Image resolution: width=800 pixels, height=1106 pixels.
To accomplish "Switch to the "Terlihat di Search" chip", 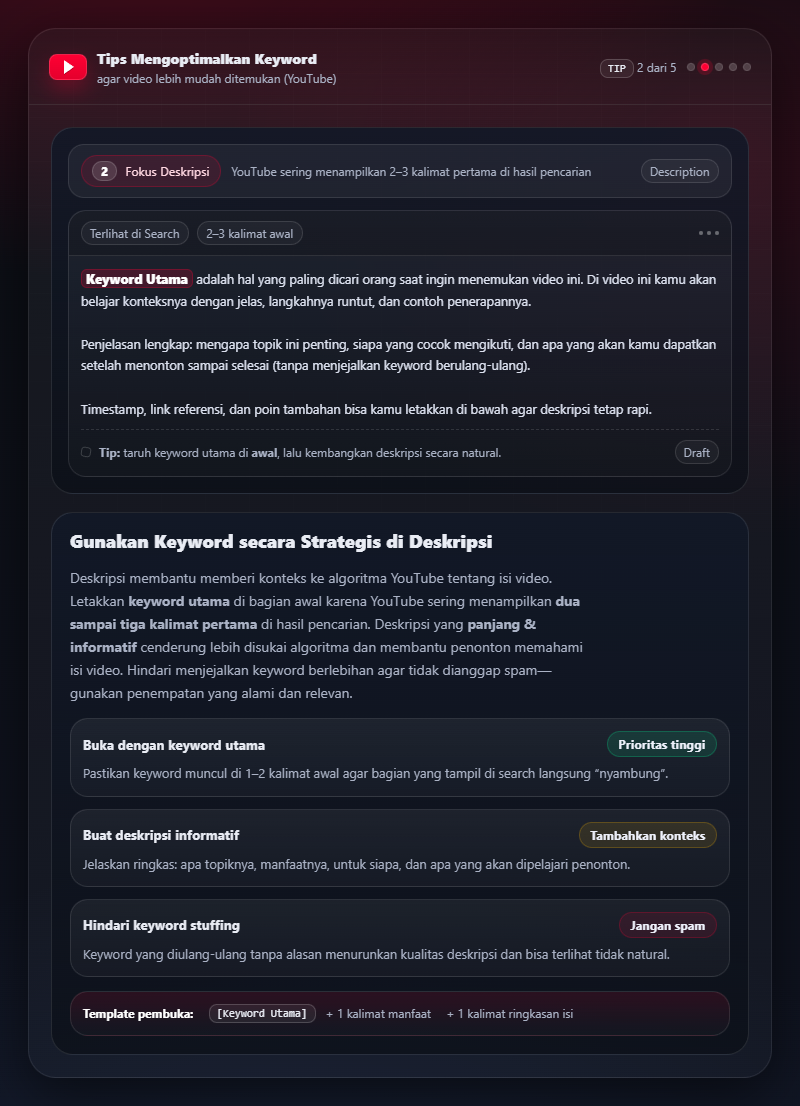I will coord(134,232).
